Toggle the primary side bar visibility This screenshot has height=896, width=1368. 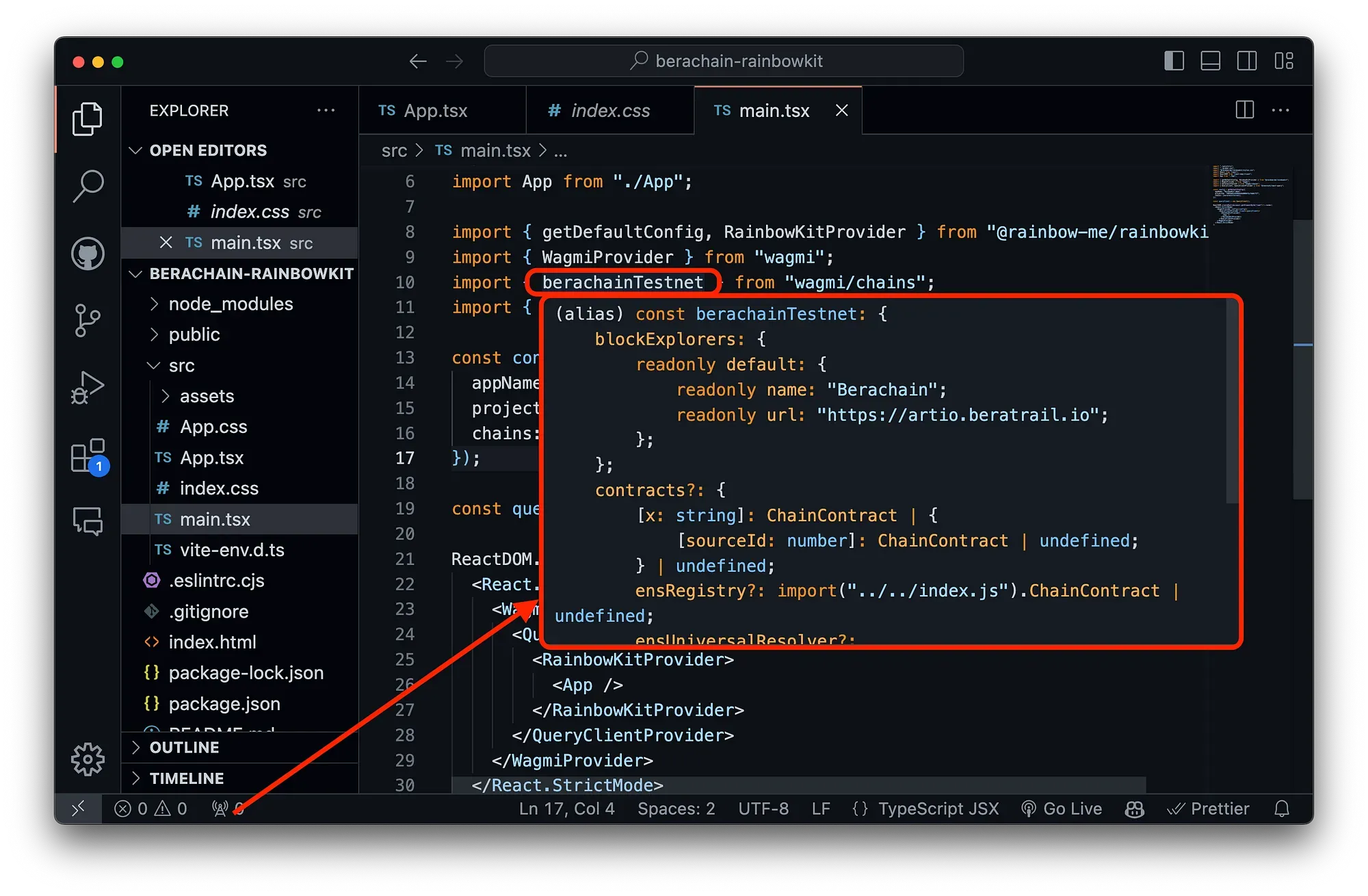tap(1174, 61)
